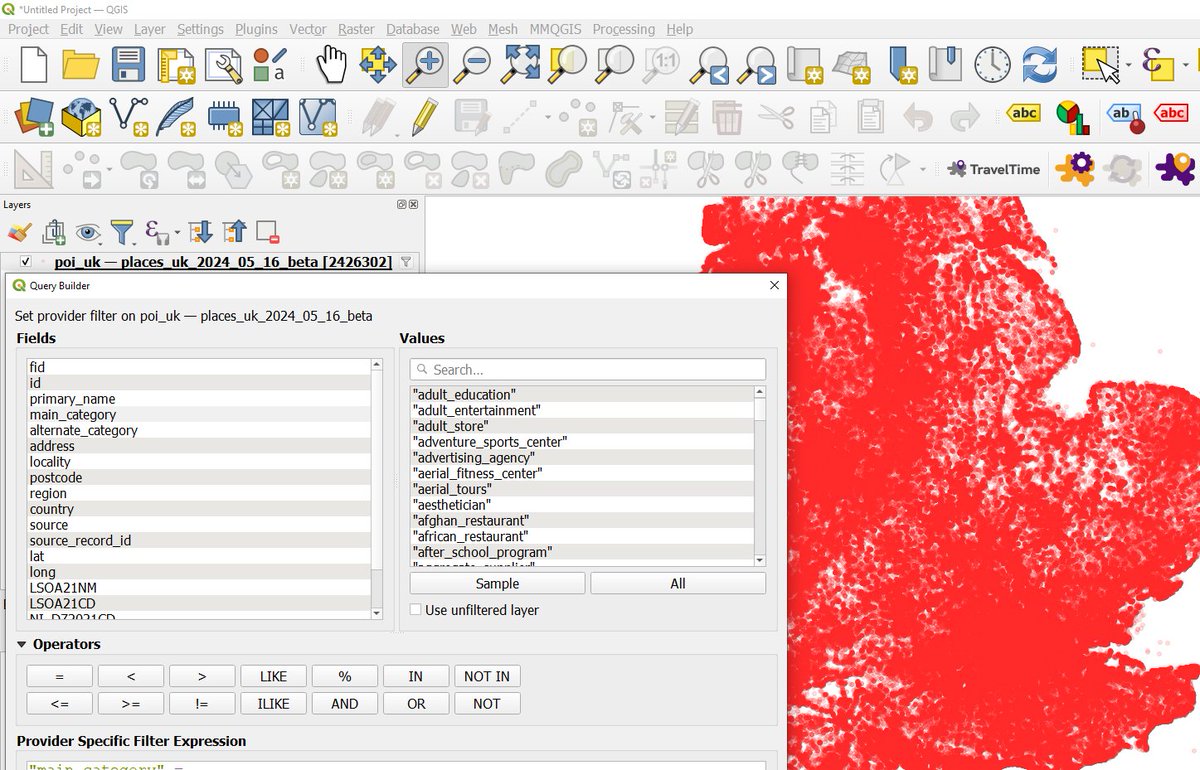1200x770 pixels.
Task: Click the All values button
Action: pyautogui.click(x=678, y=583)
